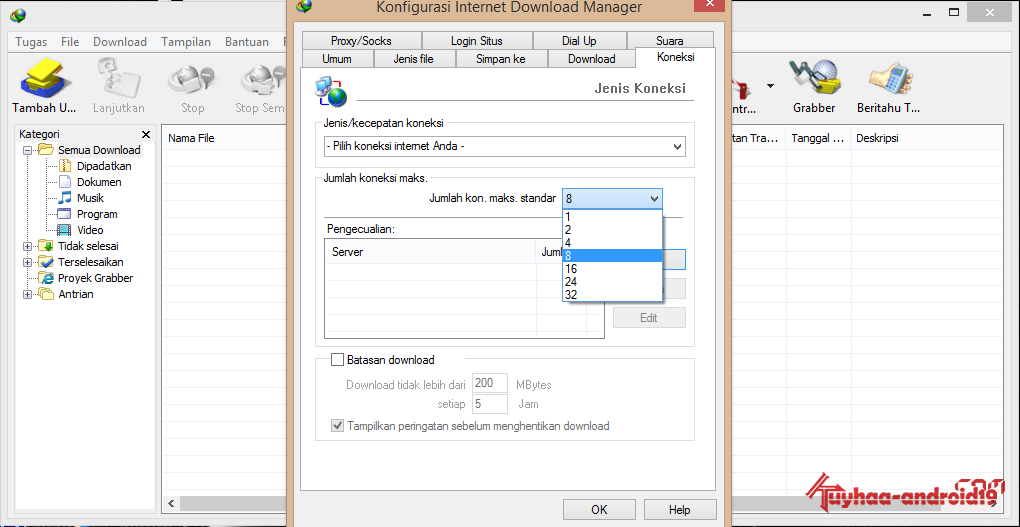Click the Antrian folder icon

[46, 294]
